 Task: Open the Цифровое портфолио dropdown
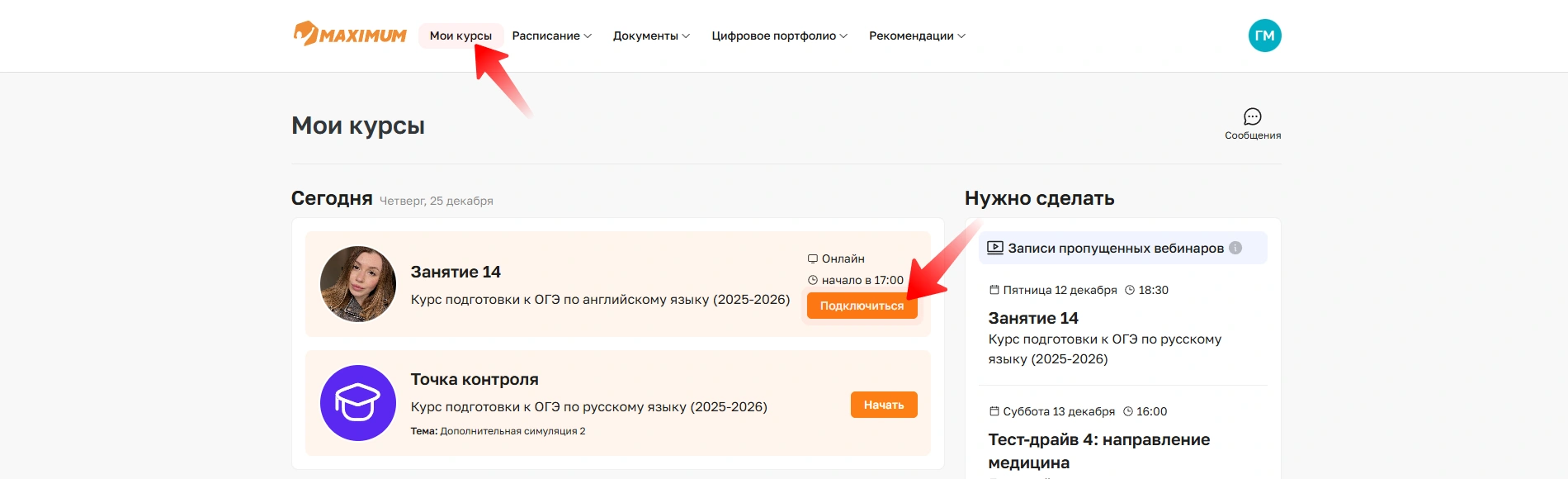tap(779, 36)
